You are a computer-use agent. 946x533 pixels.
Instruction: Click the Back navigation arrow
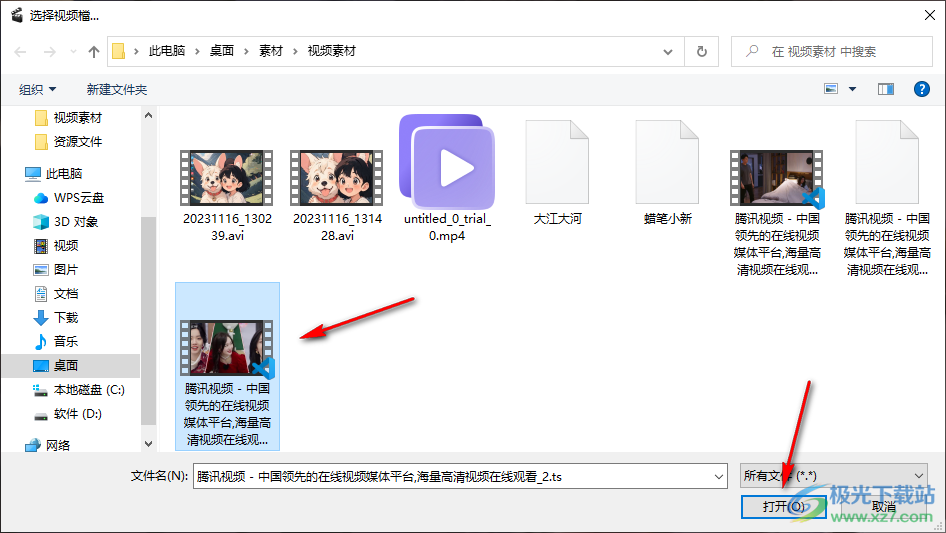[21, 51]
